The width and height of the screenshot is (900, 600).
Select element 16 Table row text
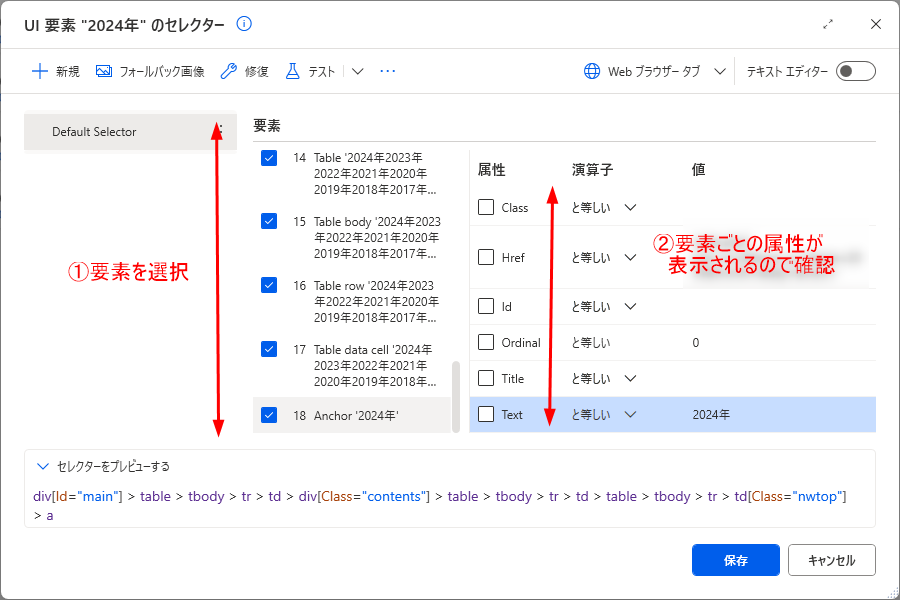377,301
